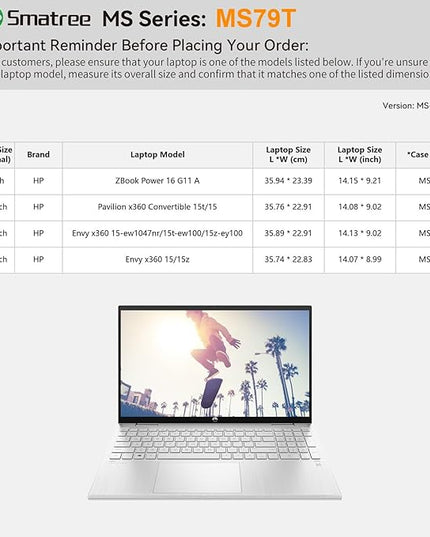Click the orange MS79T model title

click(255, 18)
